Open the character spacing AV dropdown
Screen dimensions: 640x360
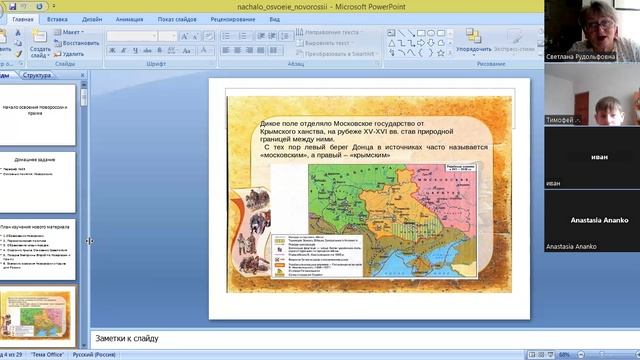[x=172, y=50]
